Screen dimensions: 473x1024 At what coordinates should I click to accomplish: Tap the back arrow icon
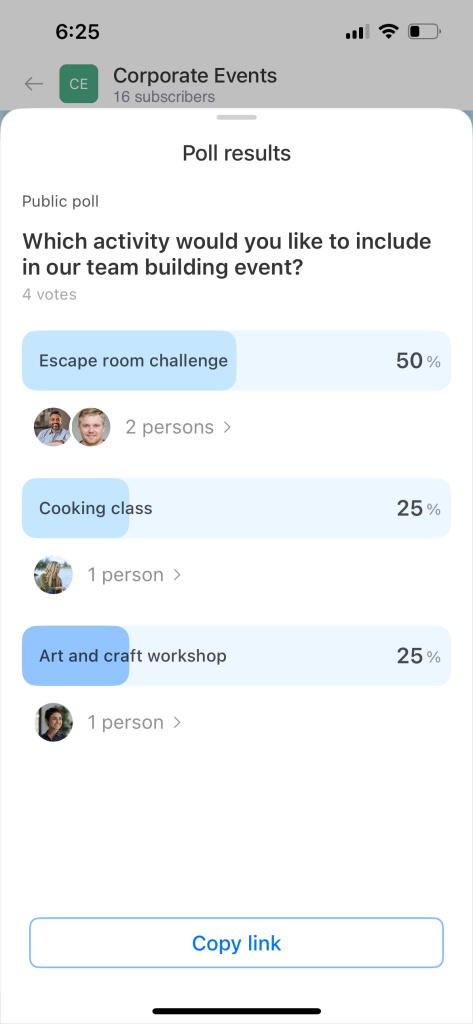pos(33,84)
